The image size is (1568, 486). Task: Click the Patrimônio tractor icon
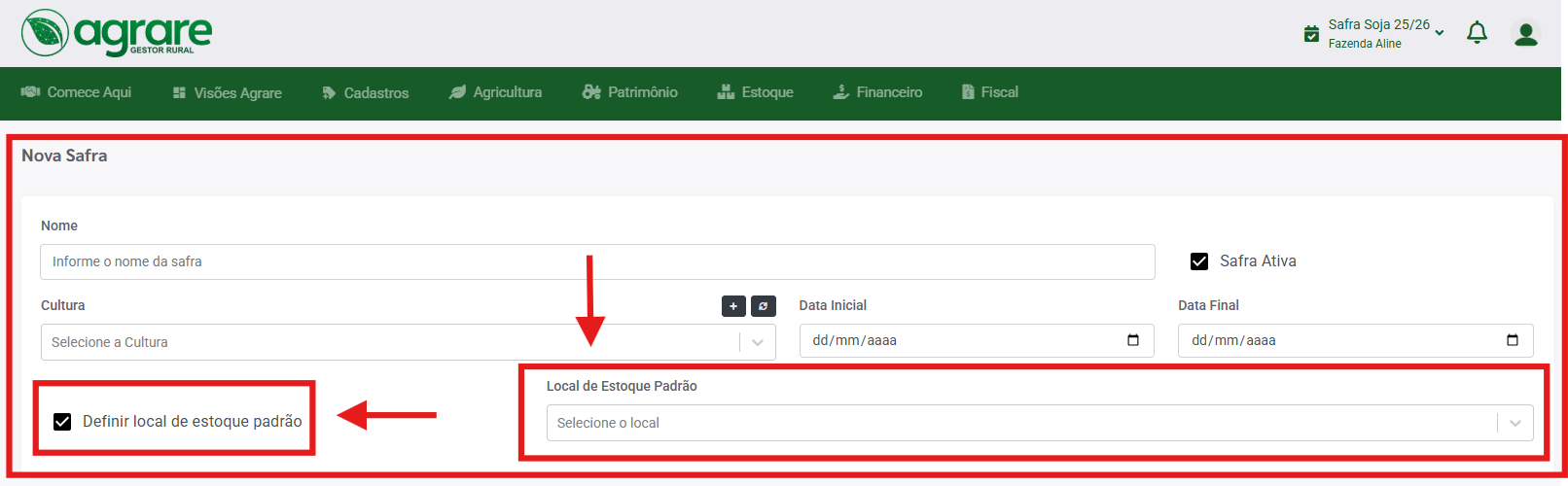click(x=591, y=91)
